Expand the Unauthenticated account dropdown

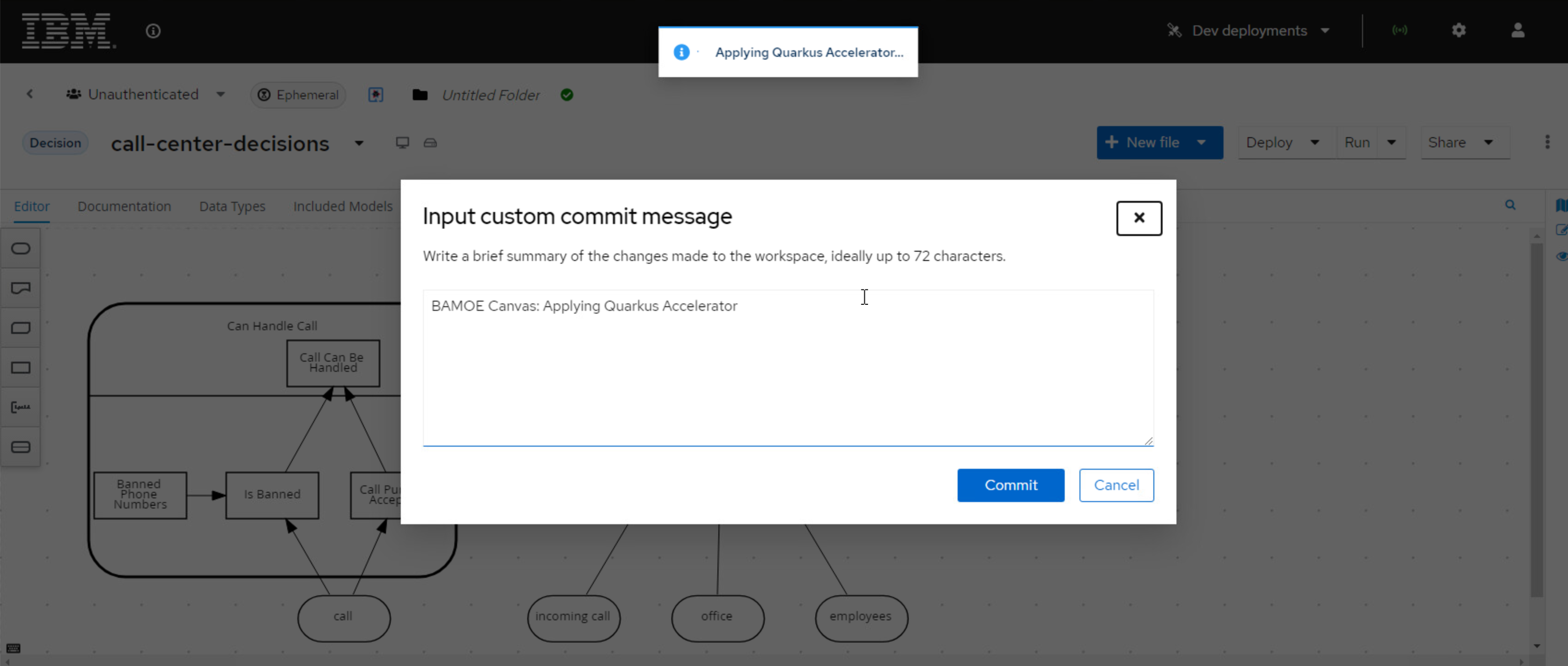tap(145, 94)
